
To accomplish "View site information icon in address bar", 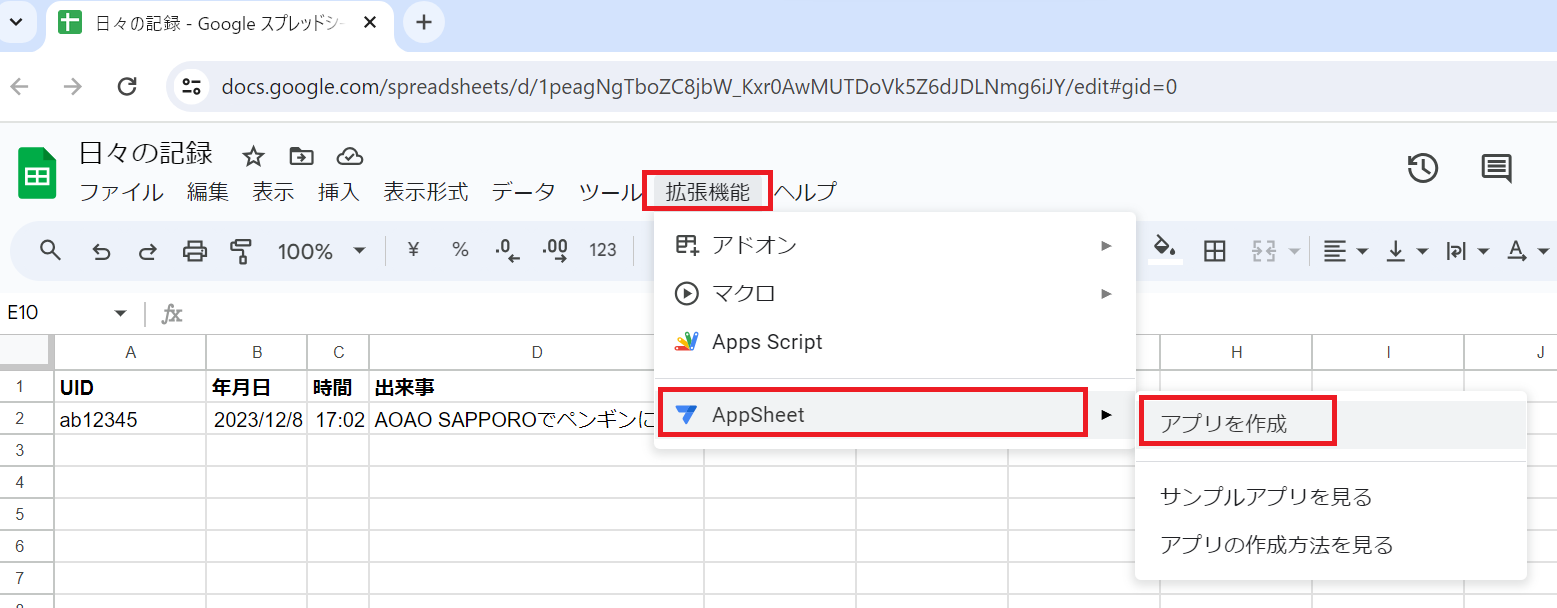I will (x=191, y=87).
